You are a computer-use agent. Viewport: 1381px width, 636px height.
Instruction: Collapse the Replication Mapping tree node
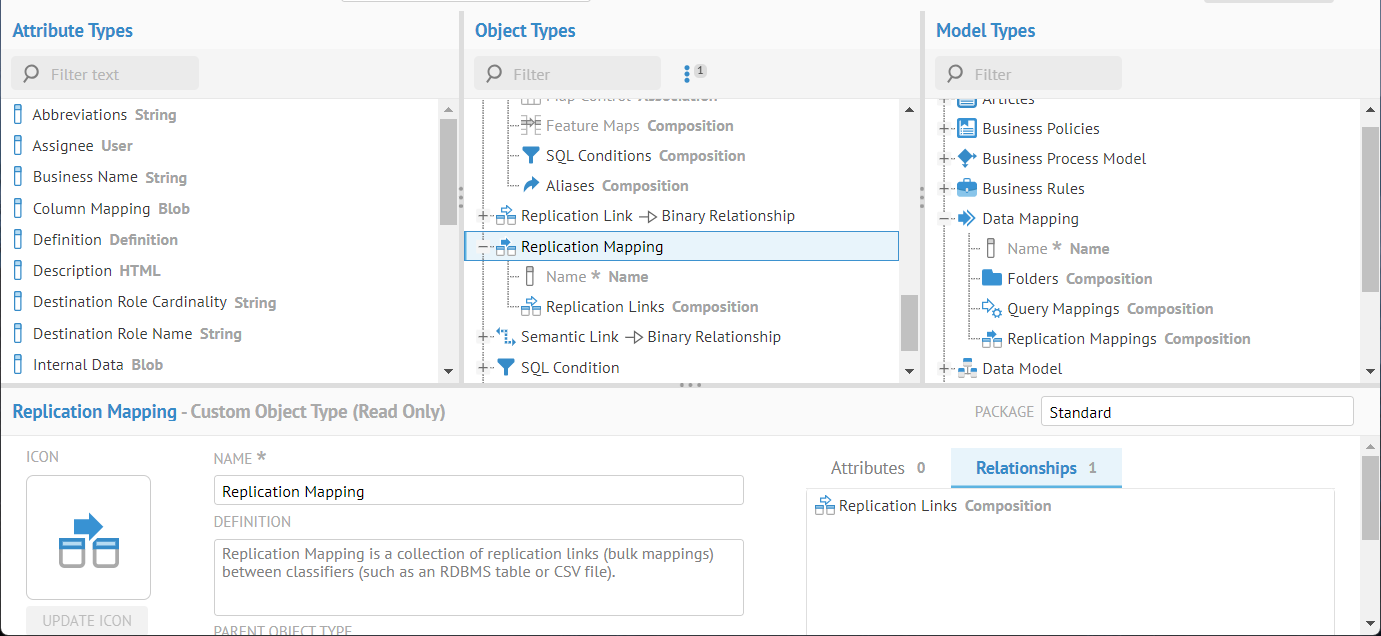pos(484,246)
